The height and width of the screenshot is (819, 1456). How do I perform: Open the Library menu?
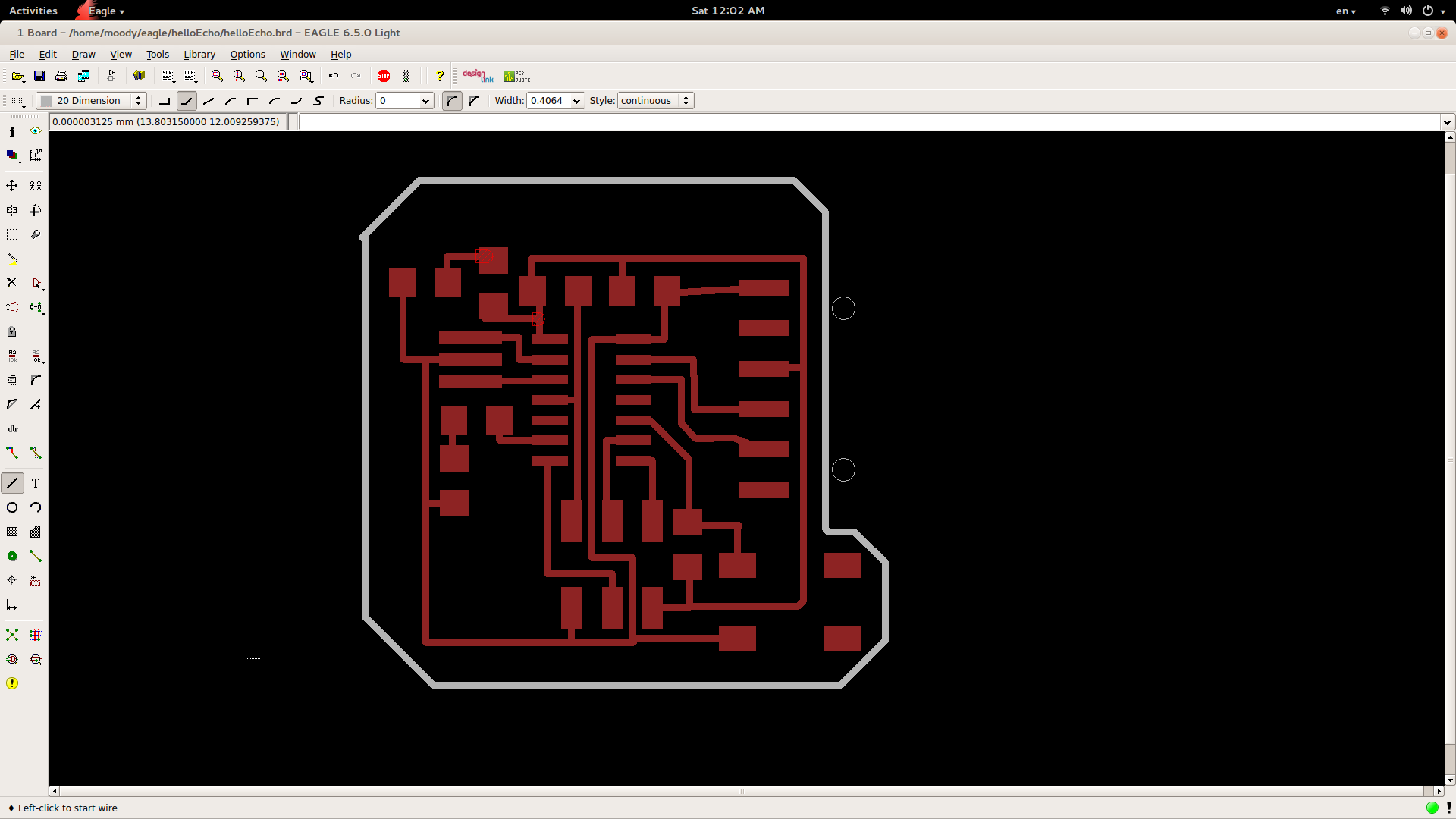(x=199, y=55)
